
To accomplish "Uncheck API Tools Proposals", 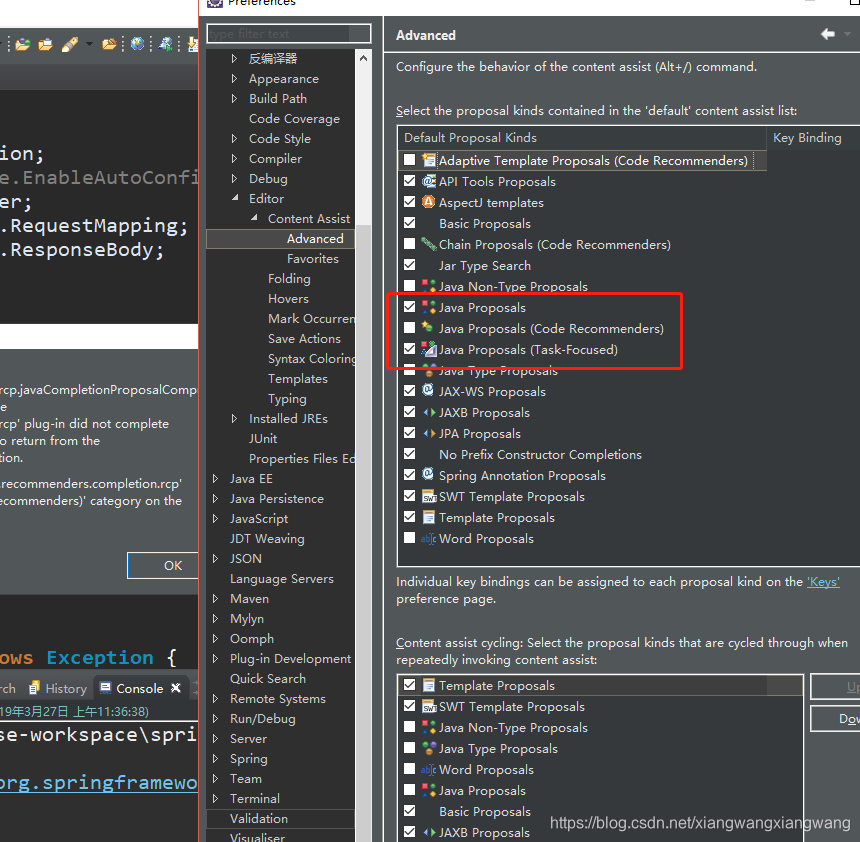I will (410, 181).
